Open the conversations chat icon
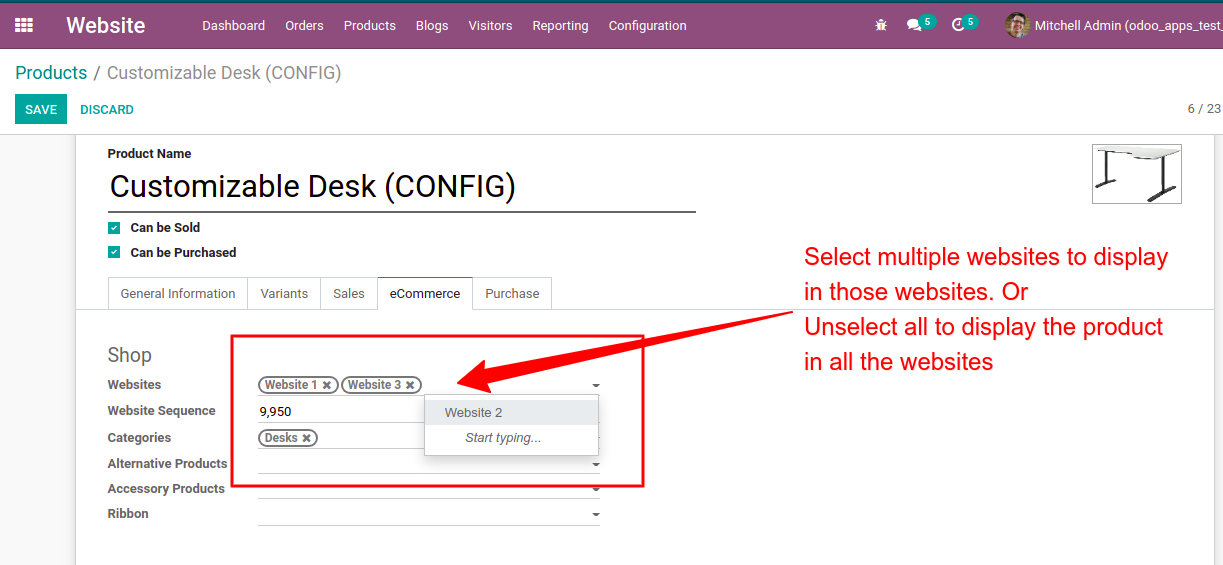1223x565 pixels. 914,25
